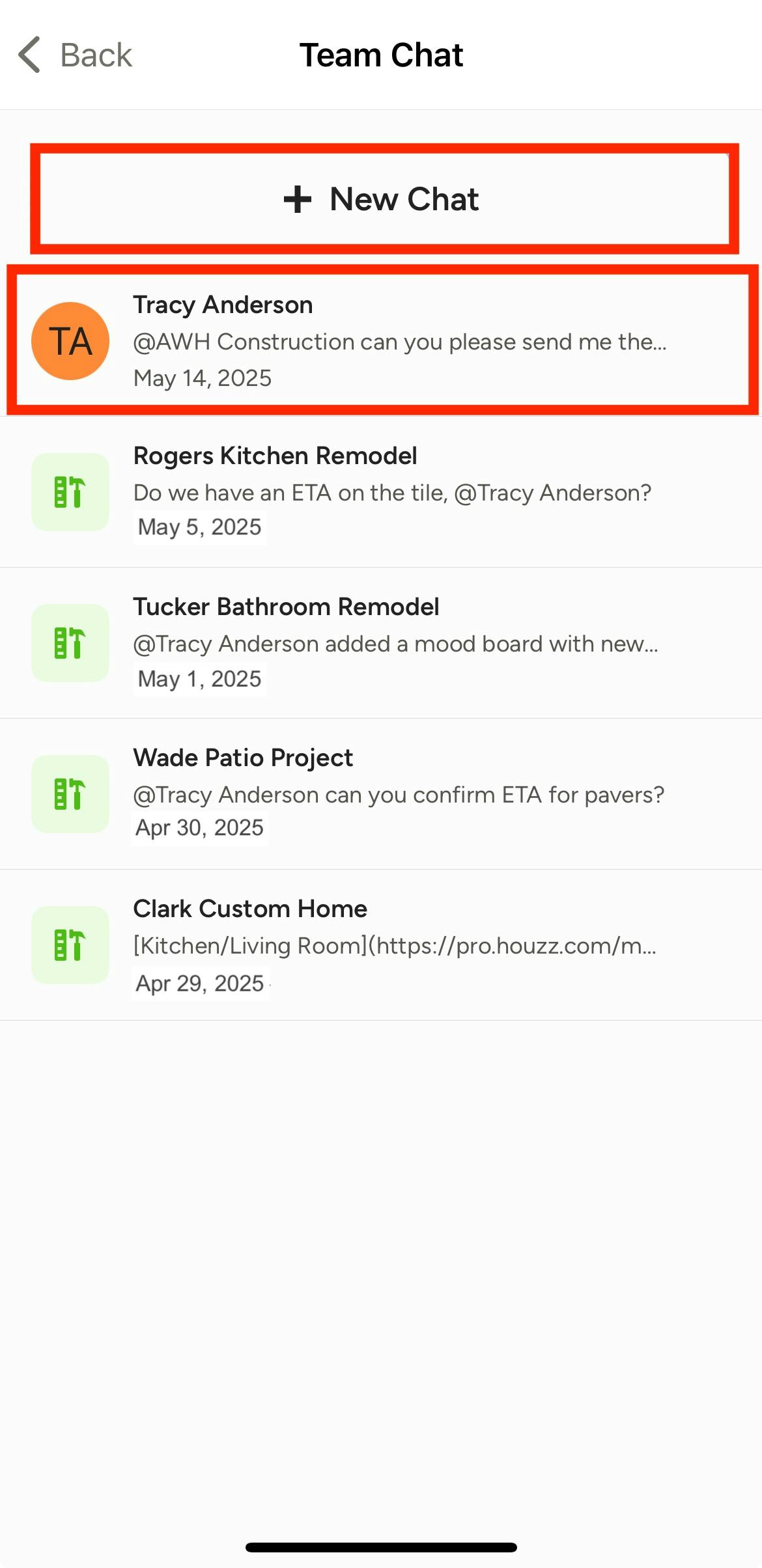Tap the Tracy Anderson TA avatar icon

pos(70,340)
